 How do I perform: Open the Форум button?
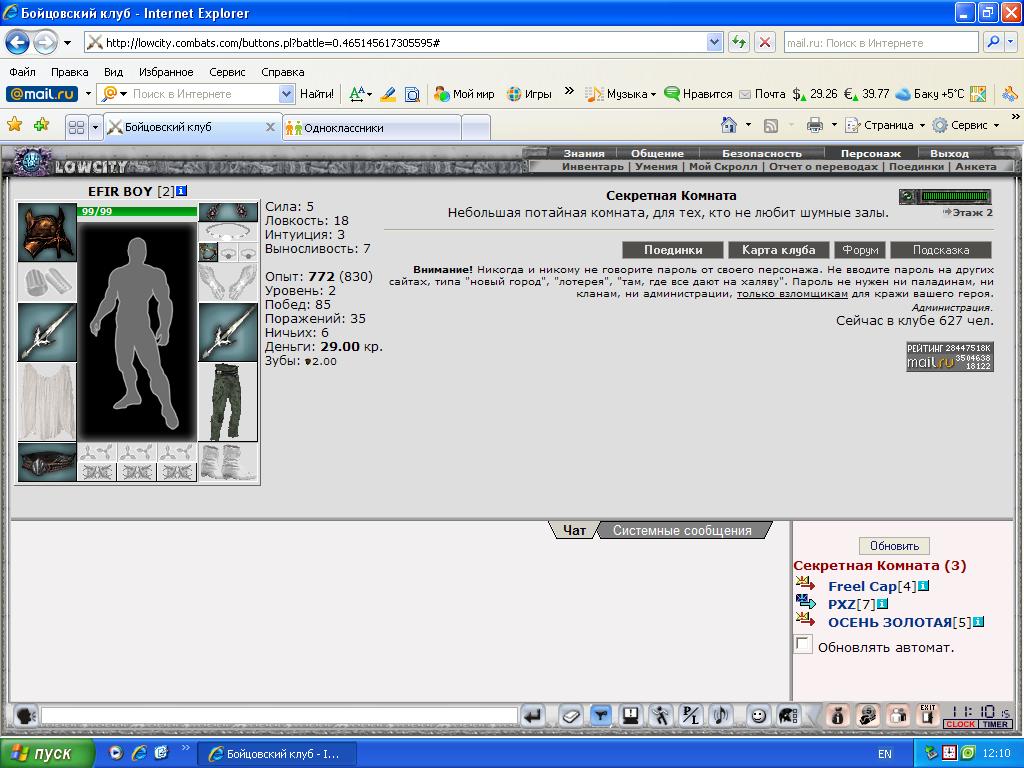[860, 250]
